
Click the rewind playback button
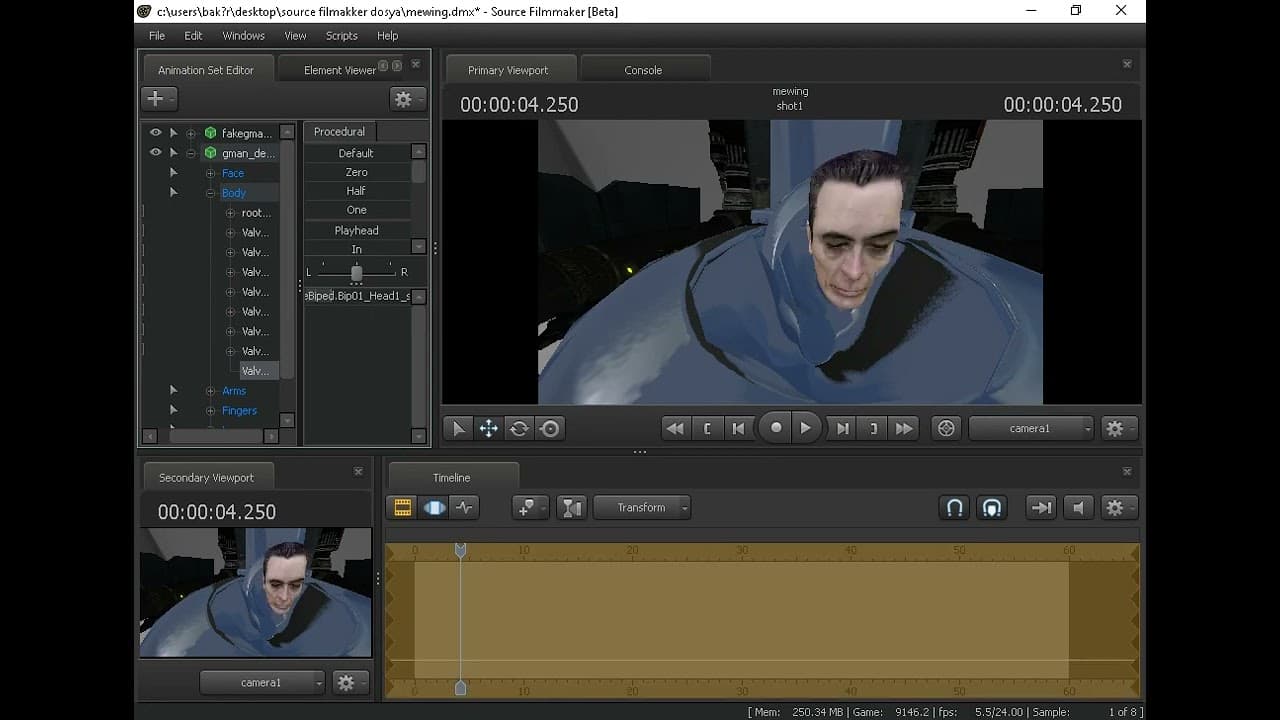[676, 428]
